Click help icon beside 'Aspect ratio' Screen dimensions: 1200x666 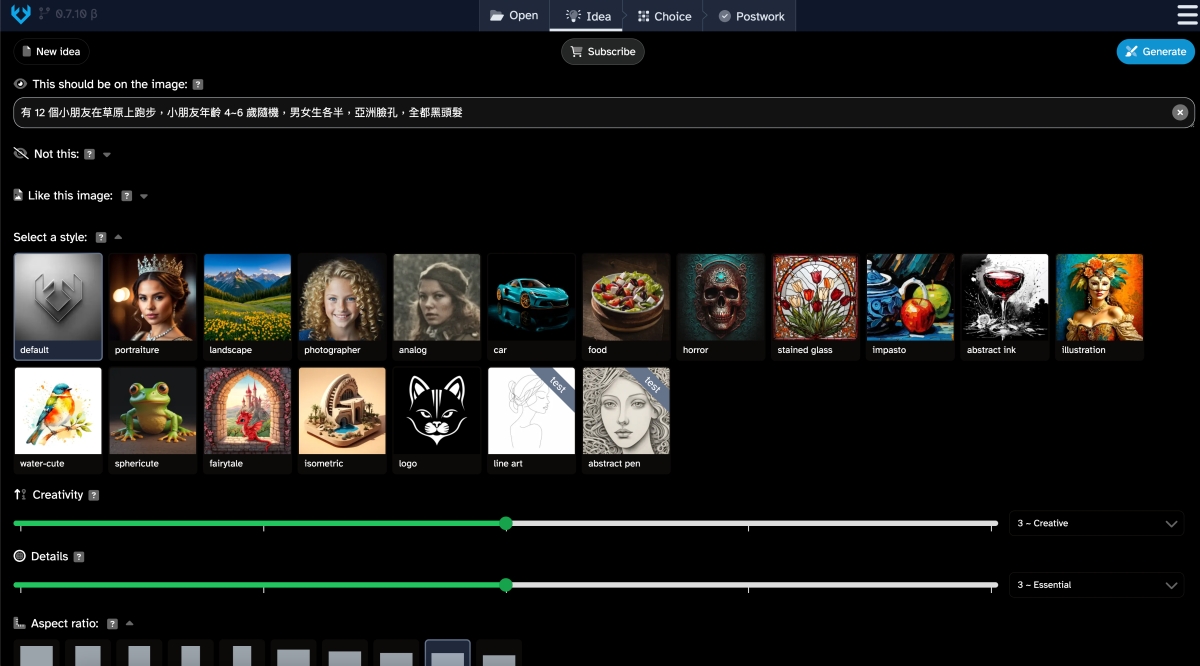(113, 624)
